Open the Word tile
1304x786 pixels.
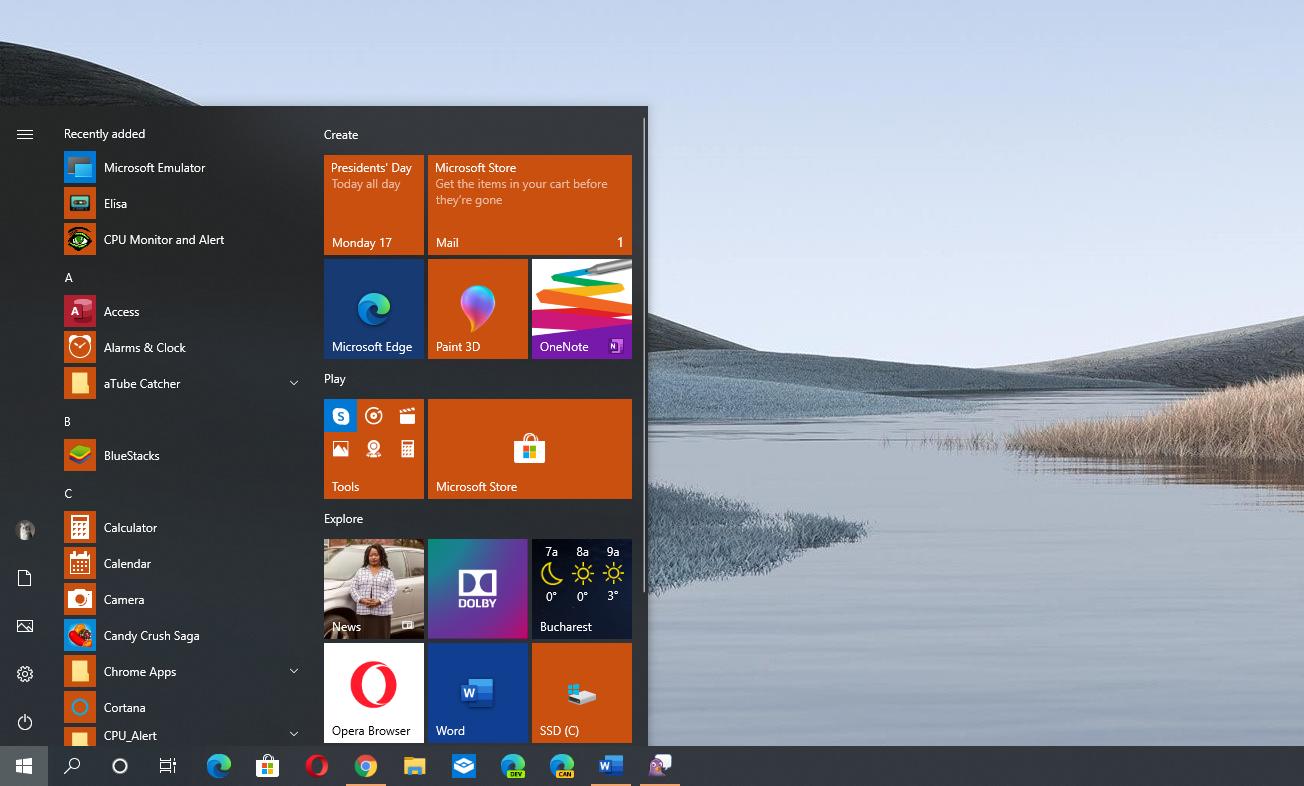point(478,693)
